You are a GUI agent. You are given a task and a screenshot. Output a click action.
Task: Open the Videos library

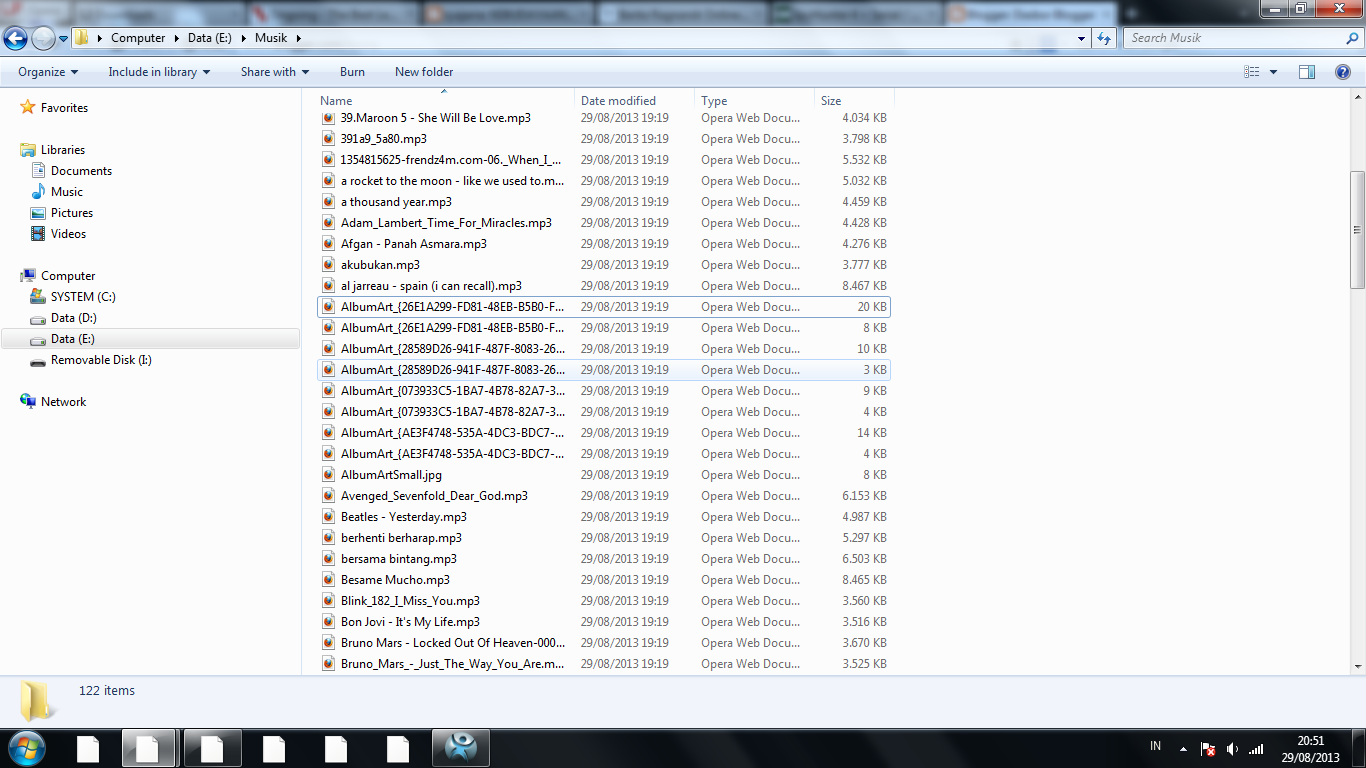pyautogui.click(x=68, y=234)
